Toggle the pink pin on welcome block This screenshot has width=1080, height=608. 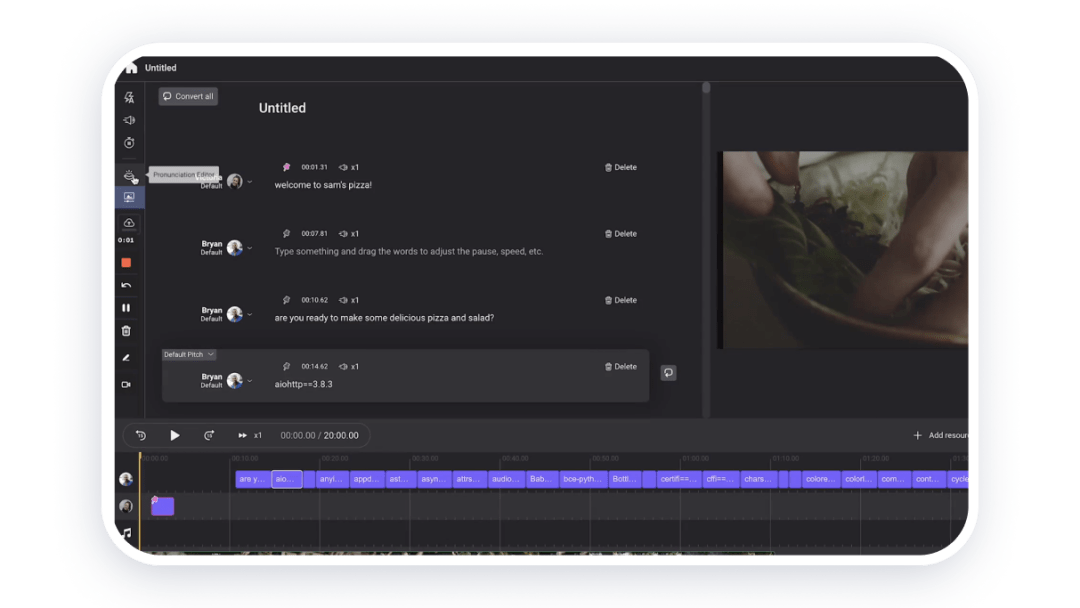point(286,167)
